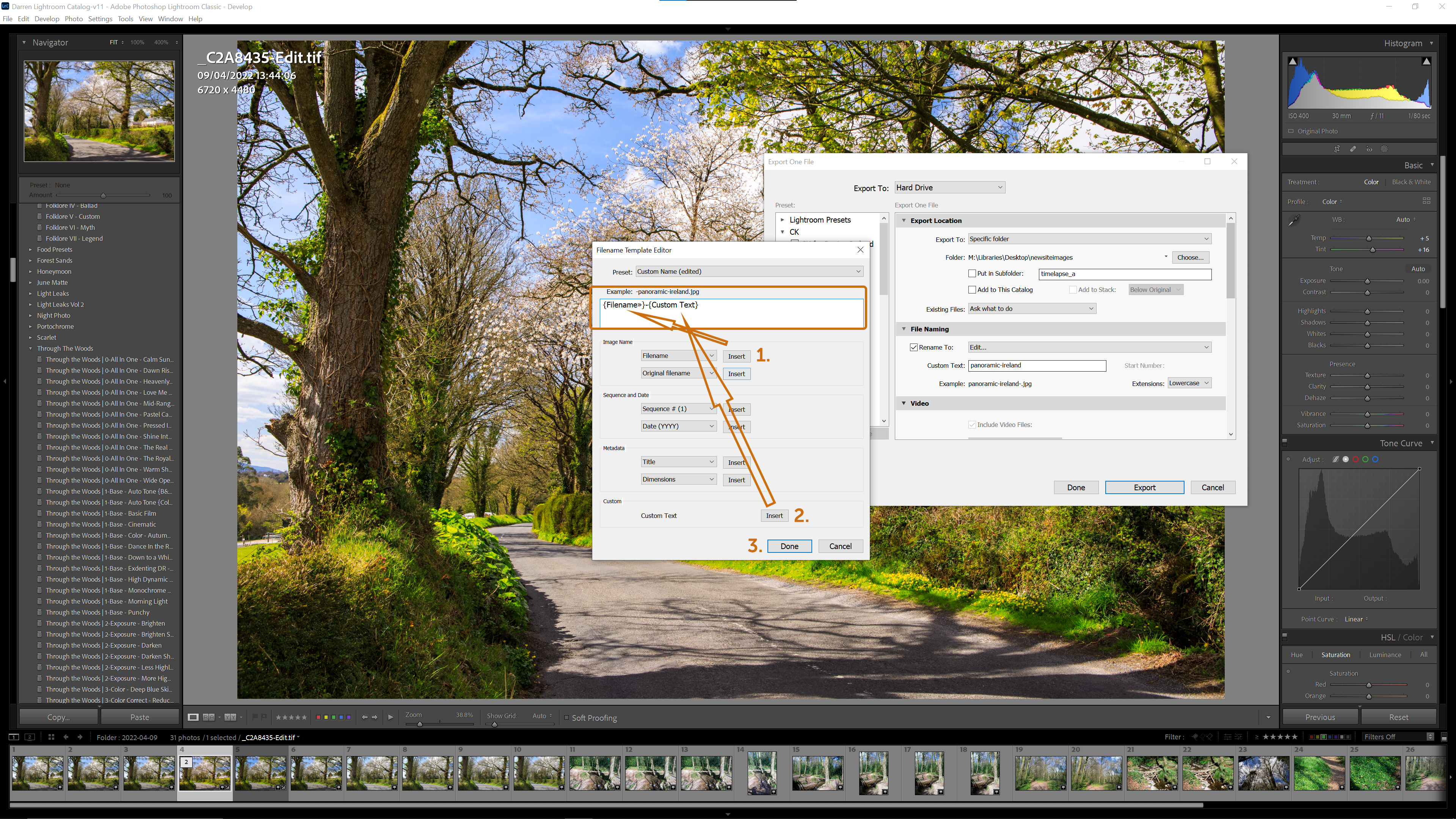Toggle the Original Photo checkbox in Histogram
This screenshot has width=1456, height=819.
[1291, 131]
